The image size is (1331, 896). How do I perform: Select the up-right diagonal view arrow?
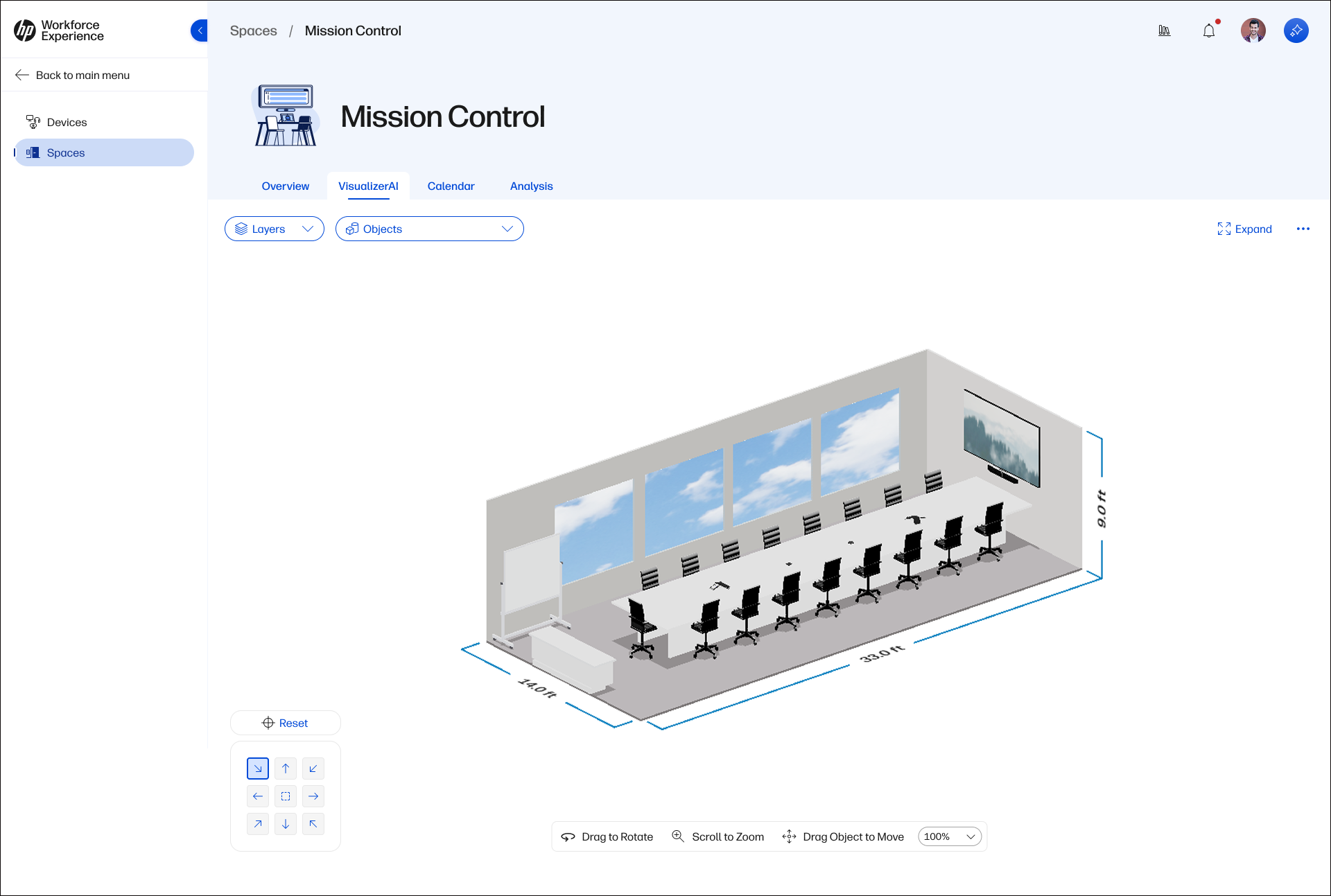click(258, 824)
